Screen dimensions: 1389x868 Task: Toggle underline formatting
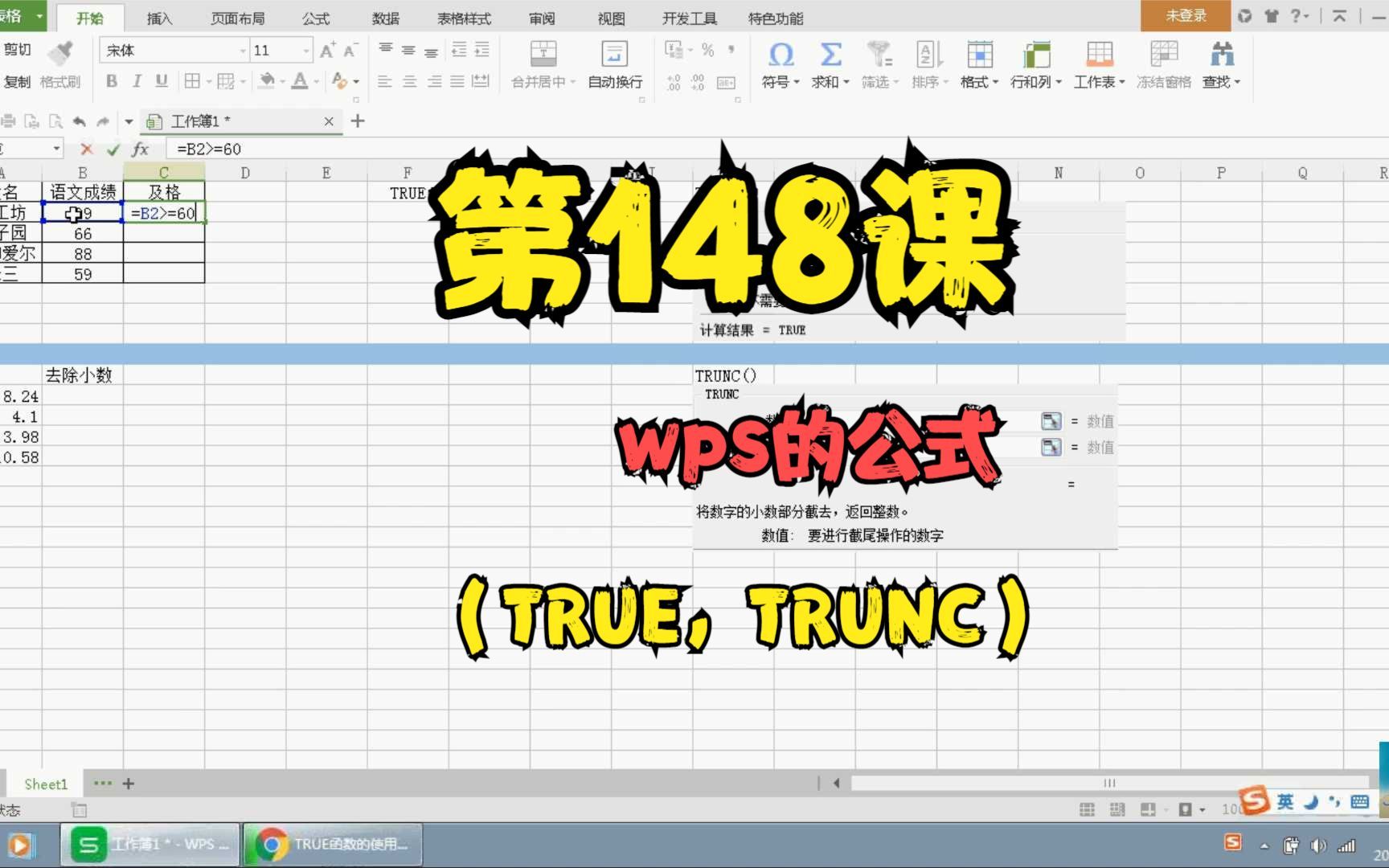coord(161,81)
